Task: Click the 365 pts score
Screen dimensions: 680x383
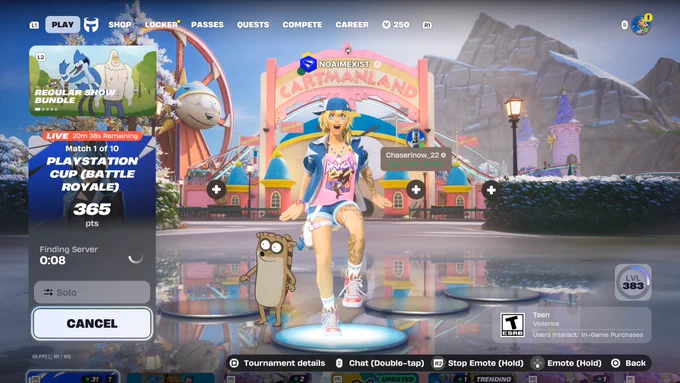Action: pyautogui.click(x=92, y=214)
